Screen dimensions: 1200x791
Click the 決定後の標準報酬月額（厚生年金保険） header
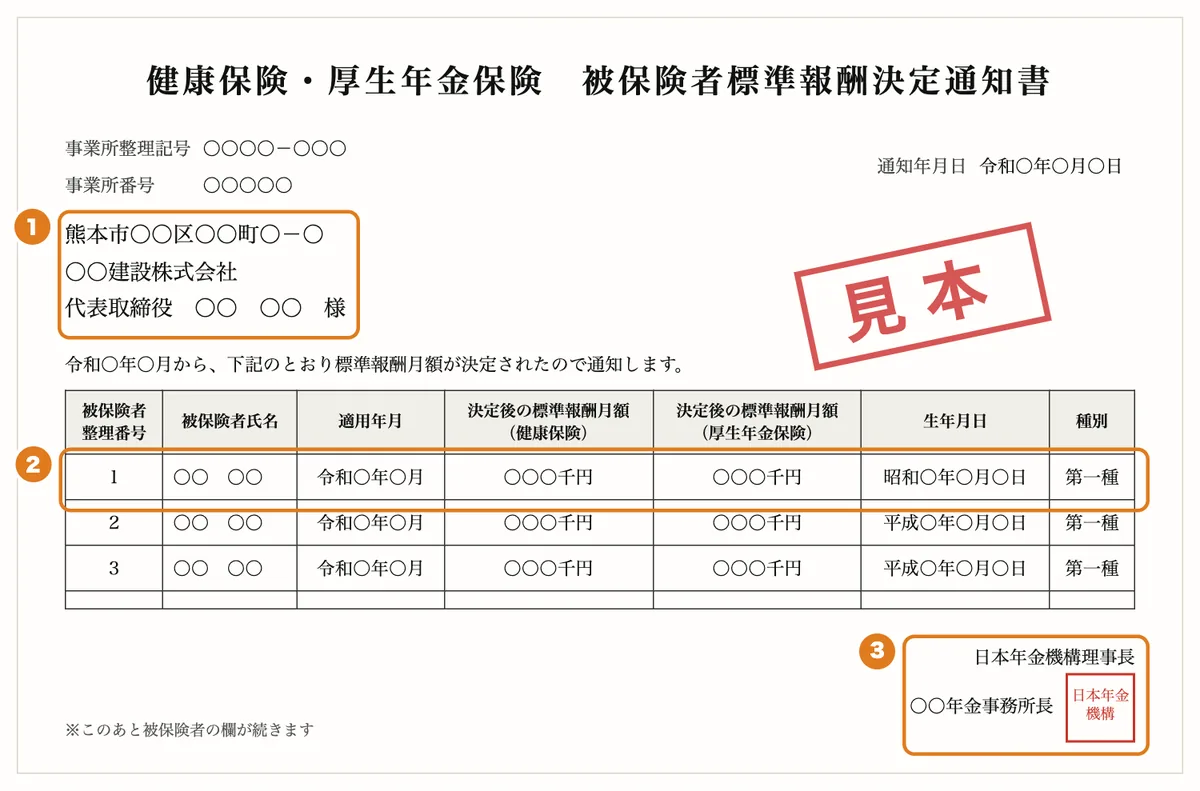(757, 421)
